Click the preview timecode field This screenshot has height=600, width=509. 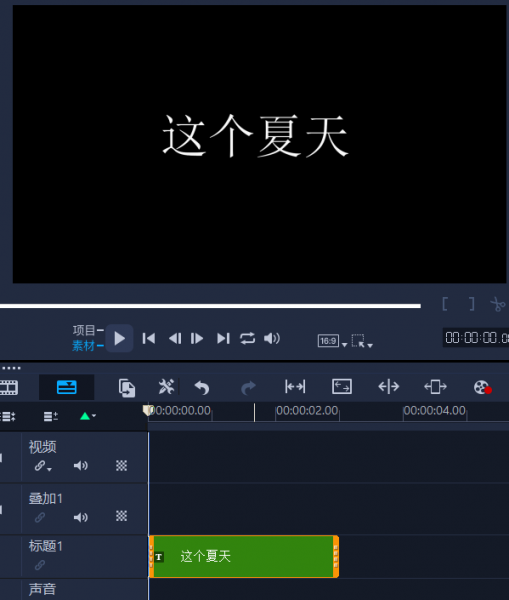476,338
